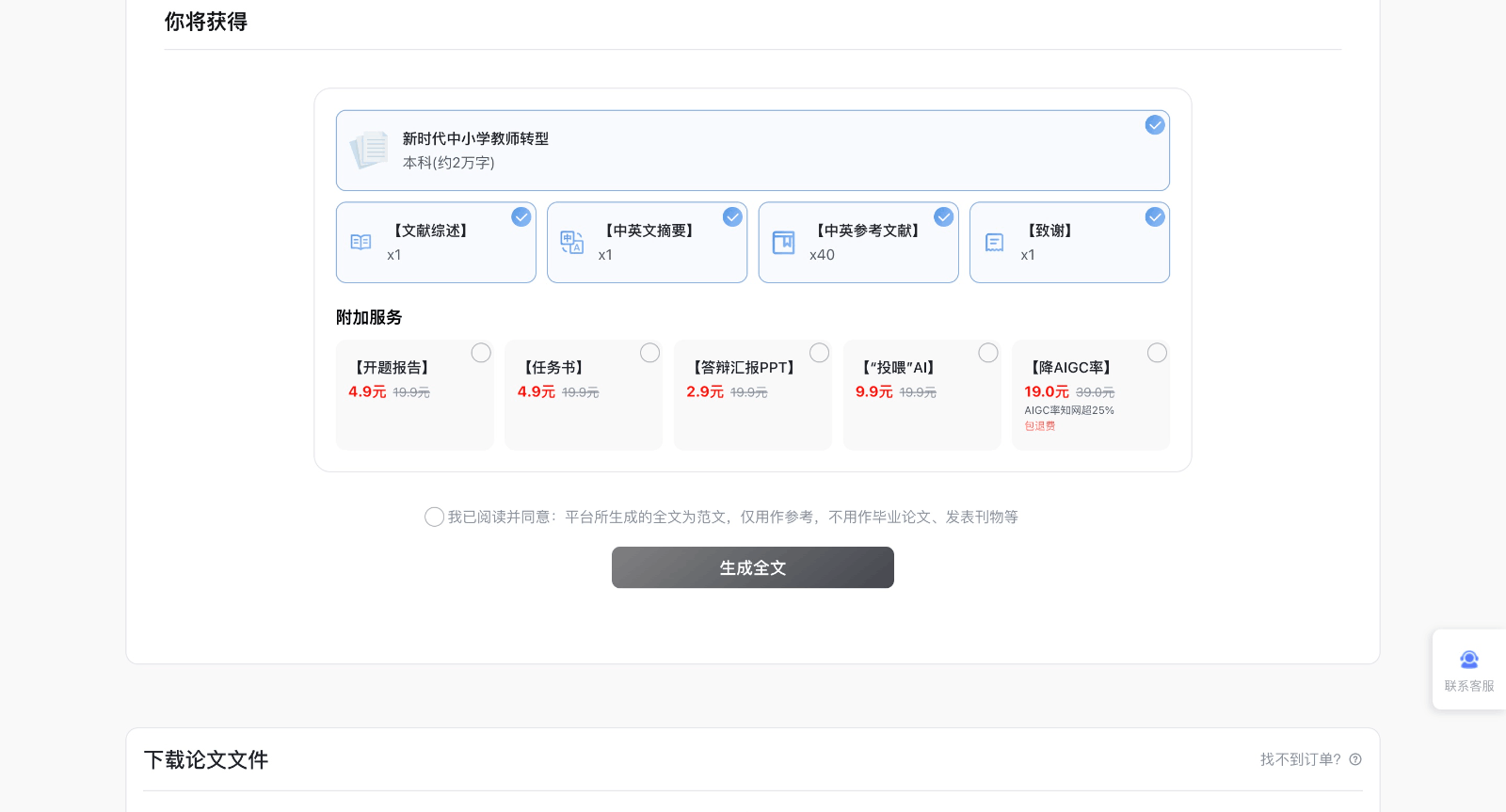The width and height of the screenshot is (1506, 812).
Task: Select the 开题报告 add-on radio button
Action: [481, 353]
